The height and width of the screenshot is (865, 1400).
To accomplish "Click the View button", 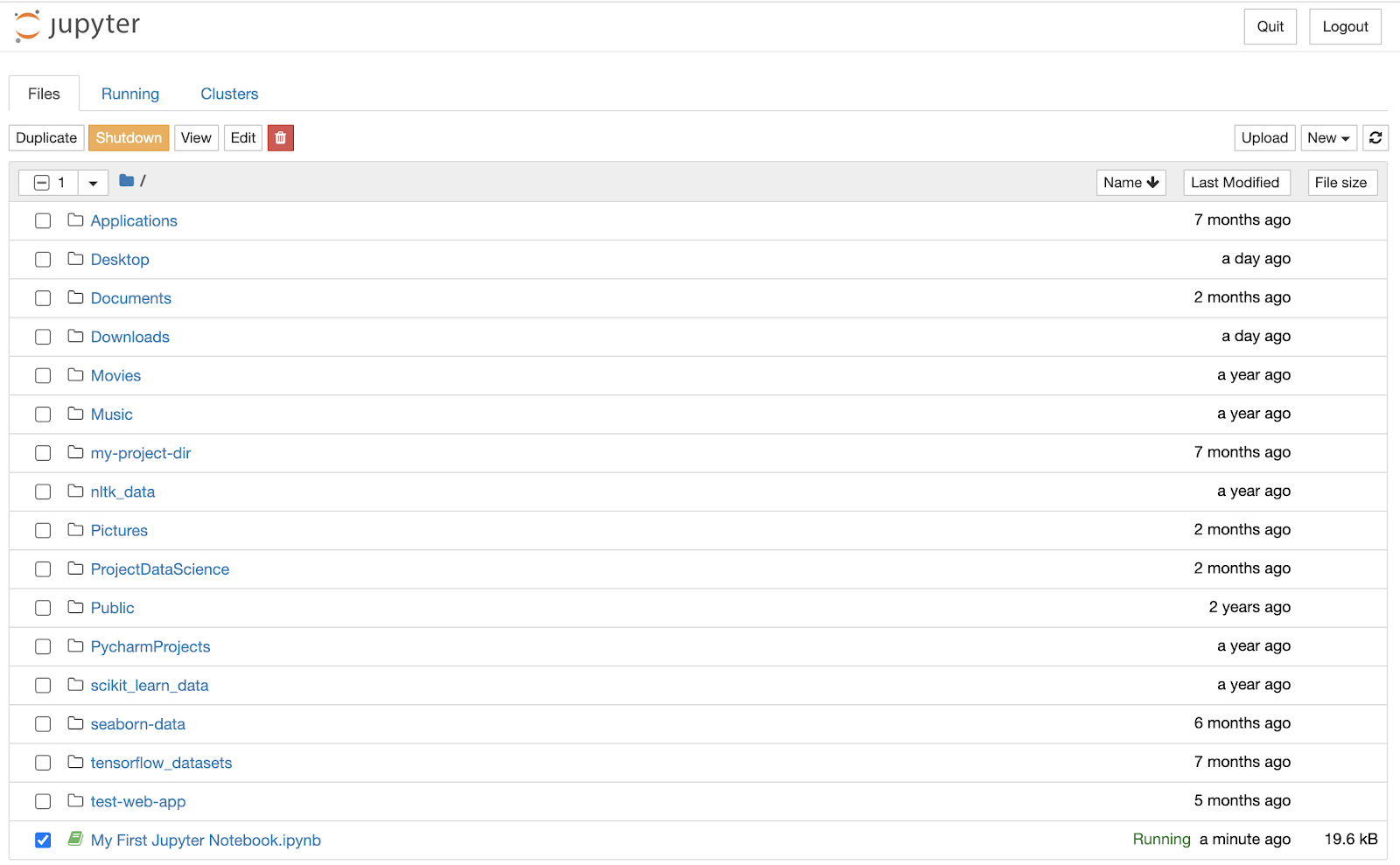I will 196,138.
